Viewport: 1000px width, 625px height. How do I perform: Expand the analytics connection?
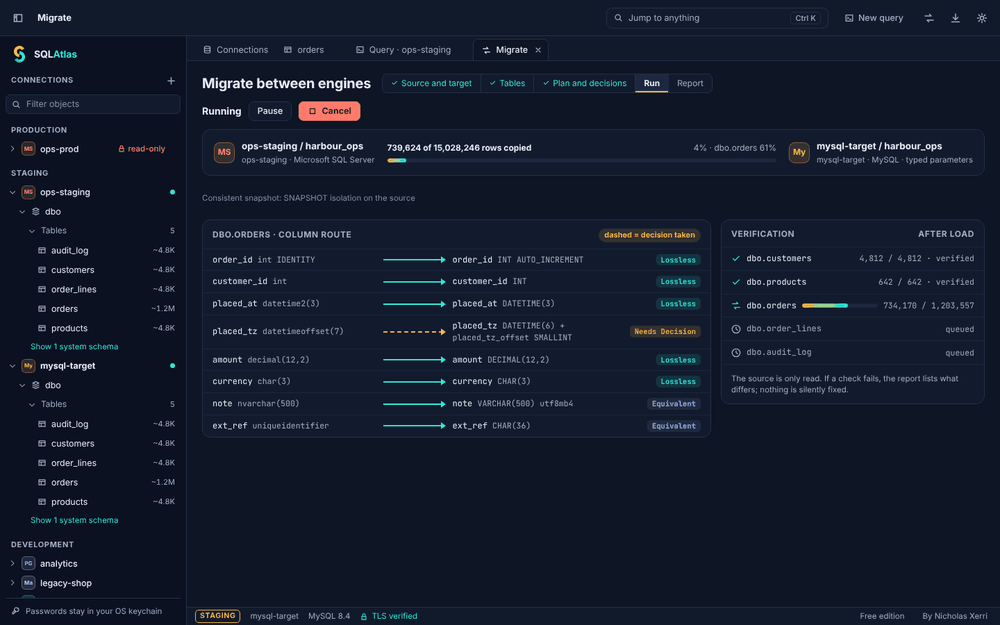coord(12,564)
